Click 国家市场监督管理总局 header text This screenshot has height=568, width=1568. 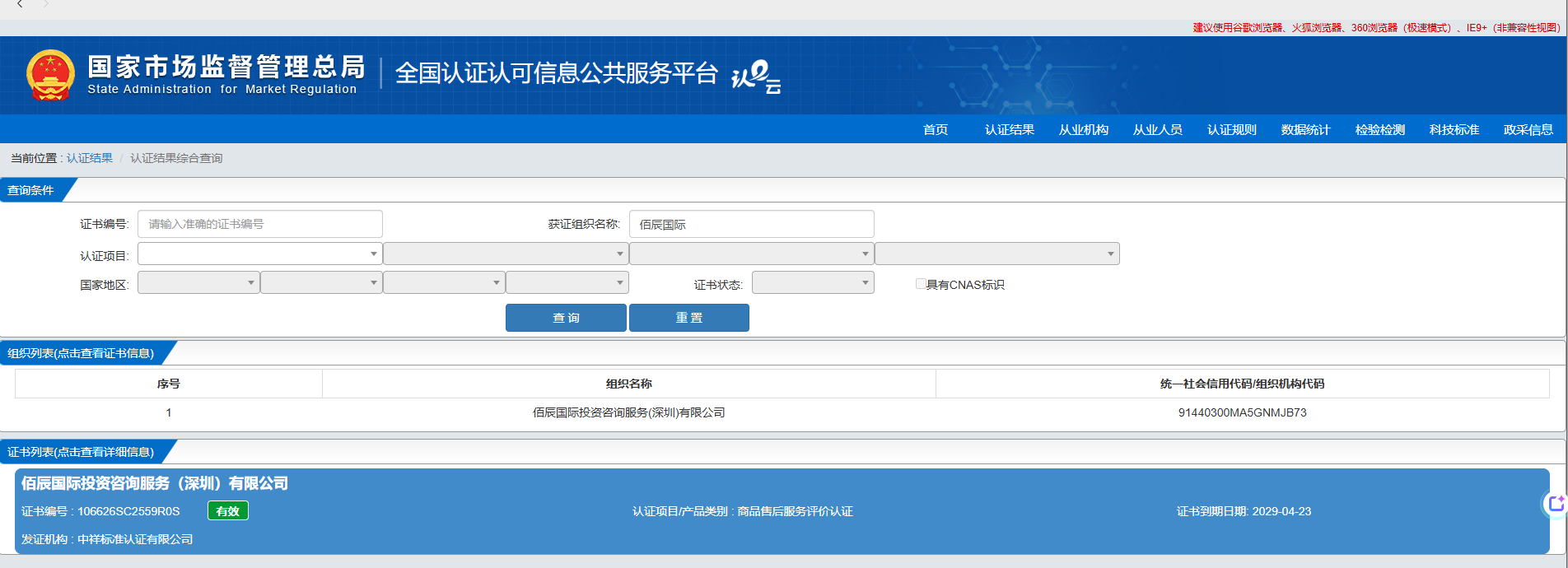coord(226,67)
